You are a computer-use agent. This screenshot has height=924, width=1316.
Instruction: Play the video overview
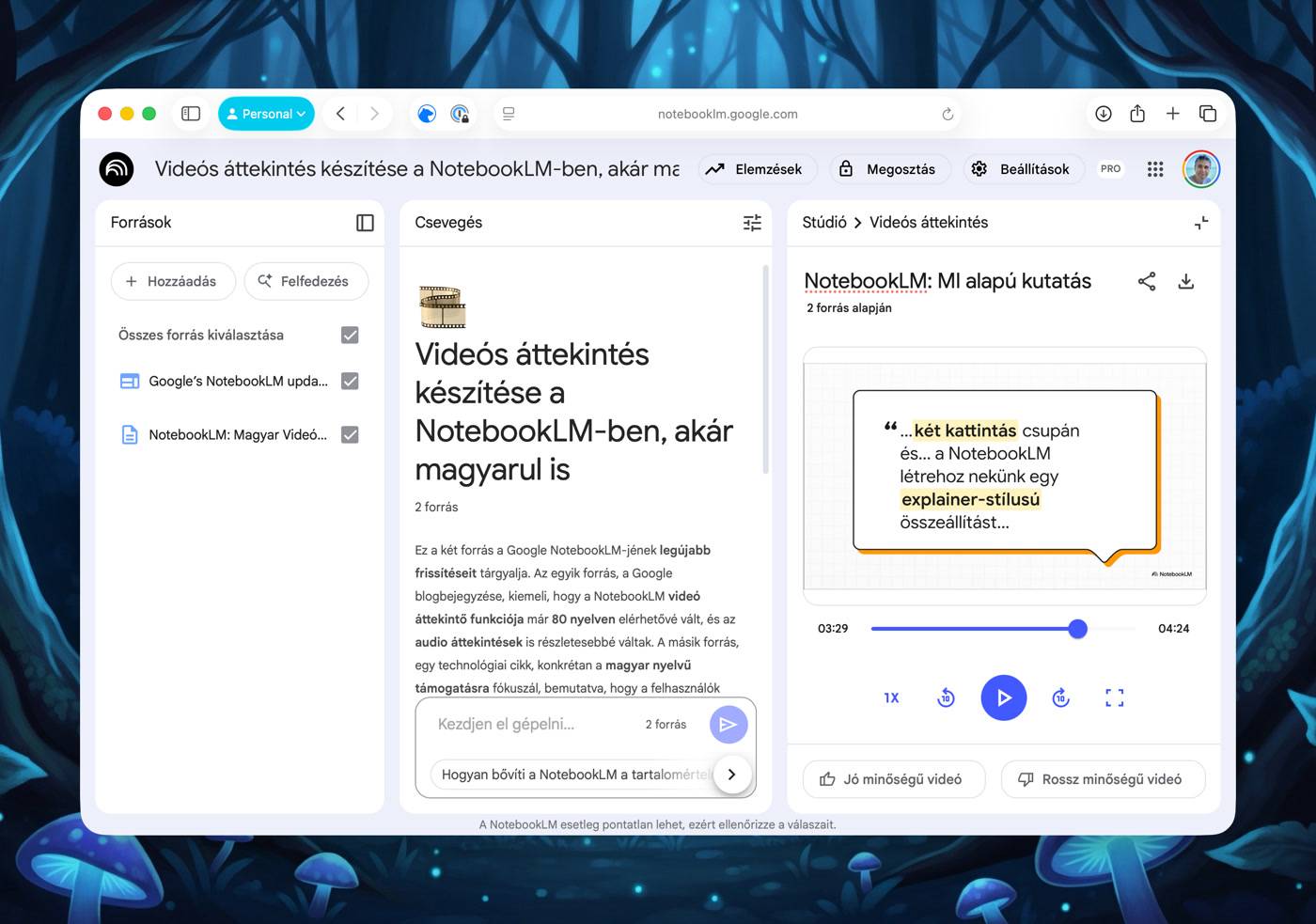click(1004, 698)
